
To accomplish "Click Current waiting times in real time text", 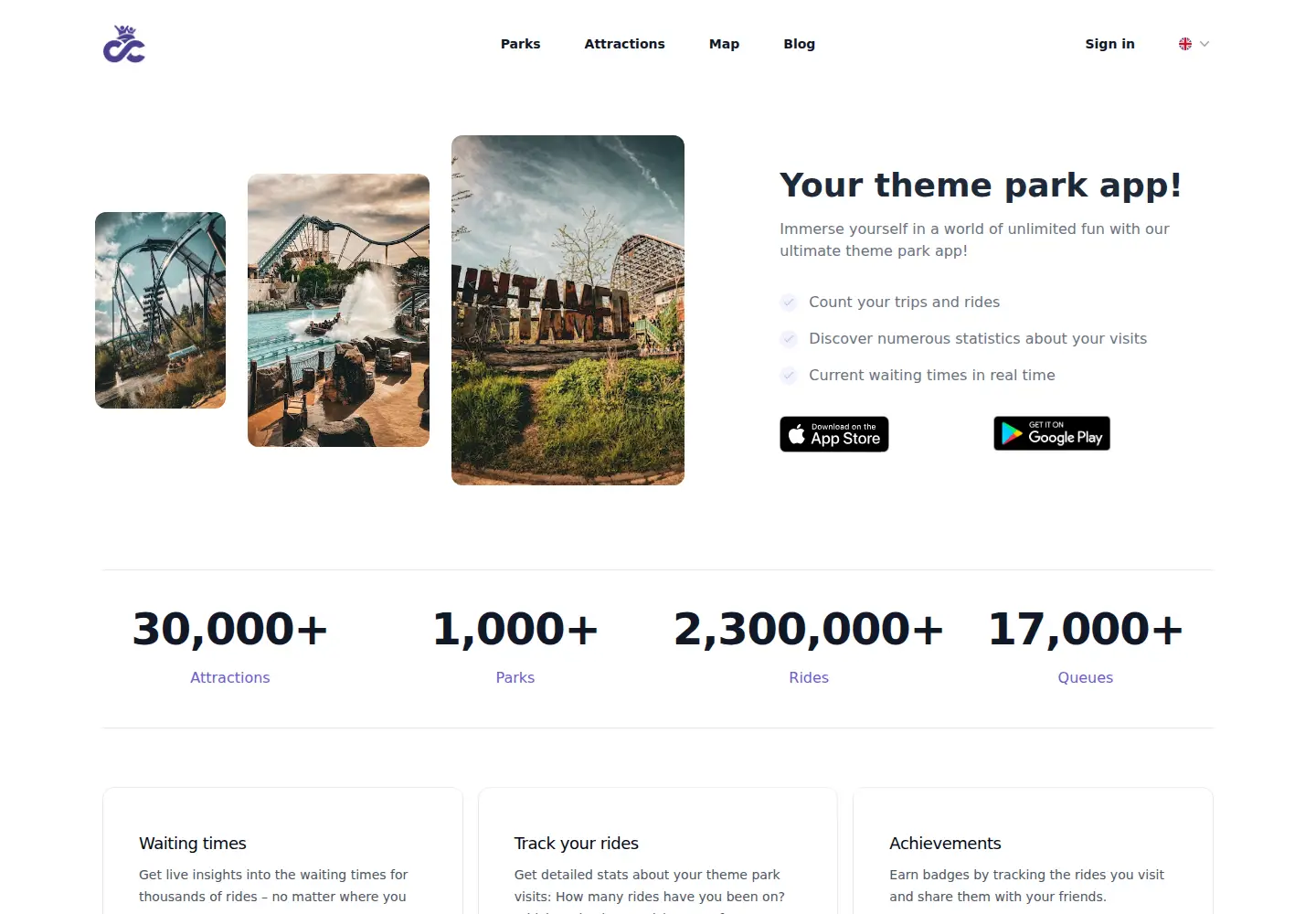I will pyautogui.click(x=932, y=375).
